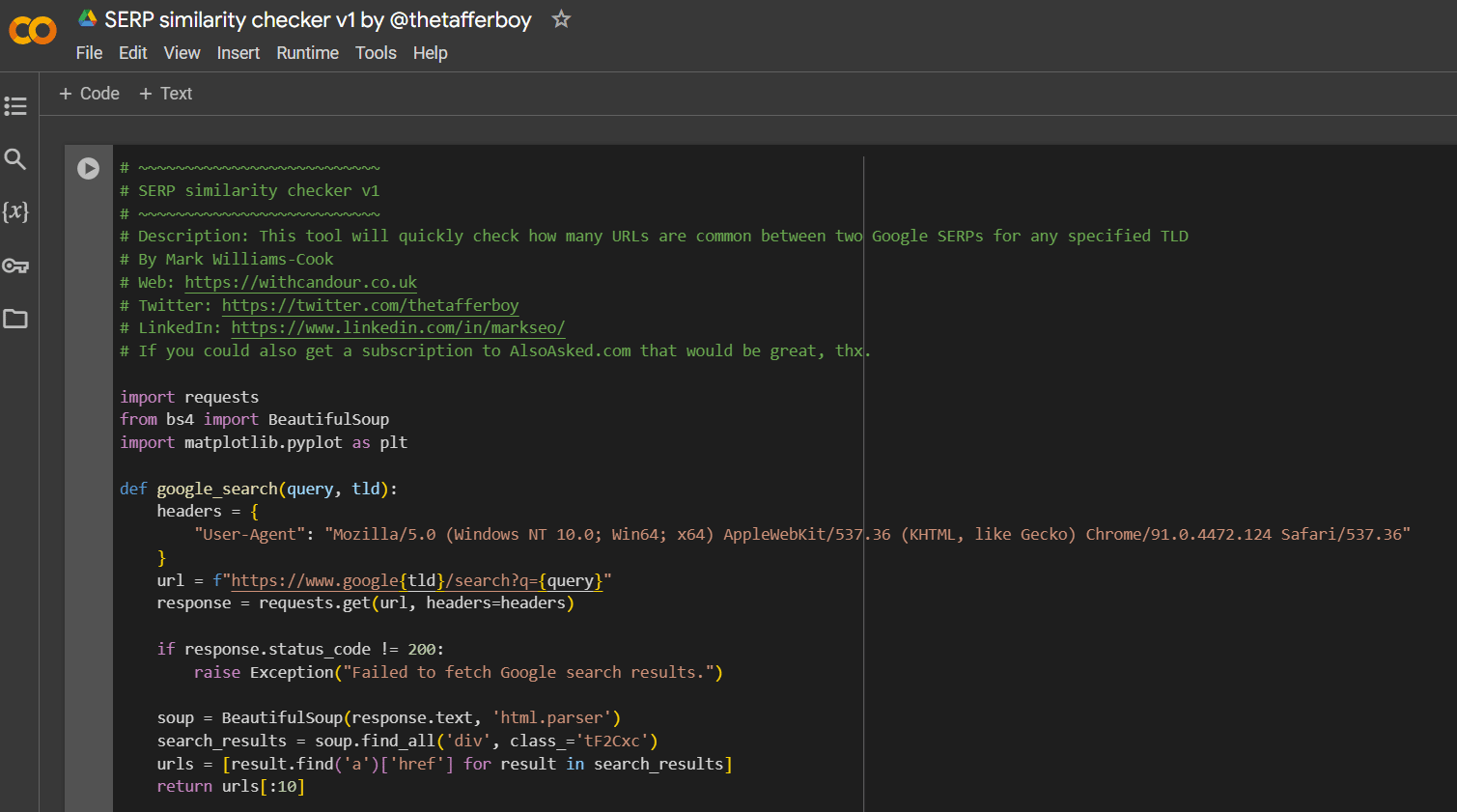Click the '# By Mark Williams-Cook' comment

[227, 259]
